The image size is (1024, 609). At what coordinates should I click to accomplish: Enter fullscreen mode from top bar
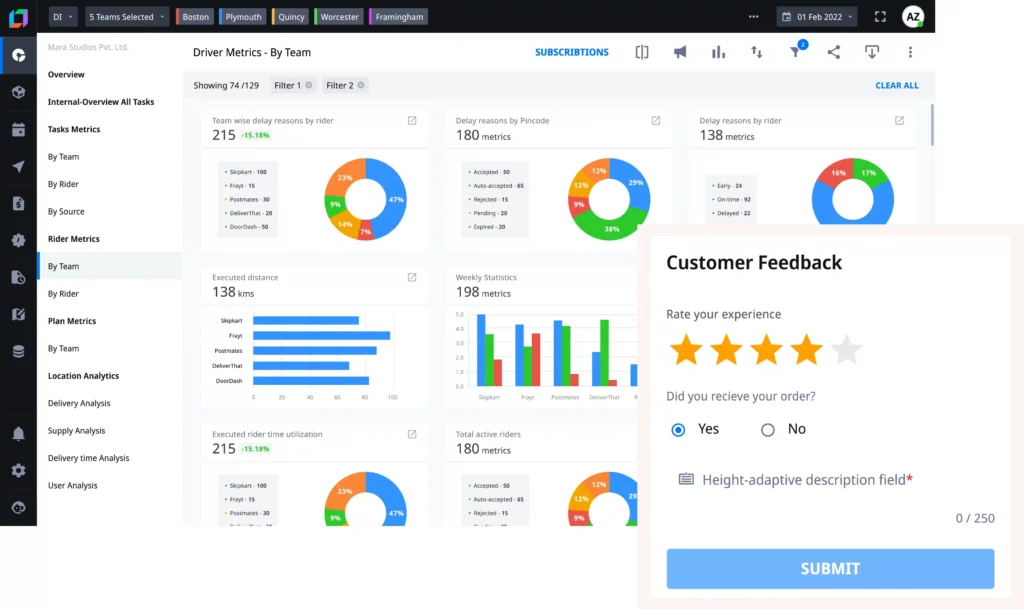pyautogui.click(x=880, y=17)
